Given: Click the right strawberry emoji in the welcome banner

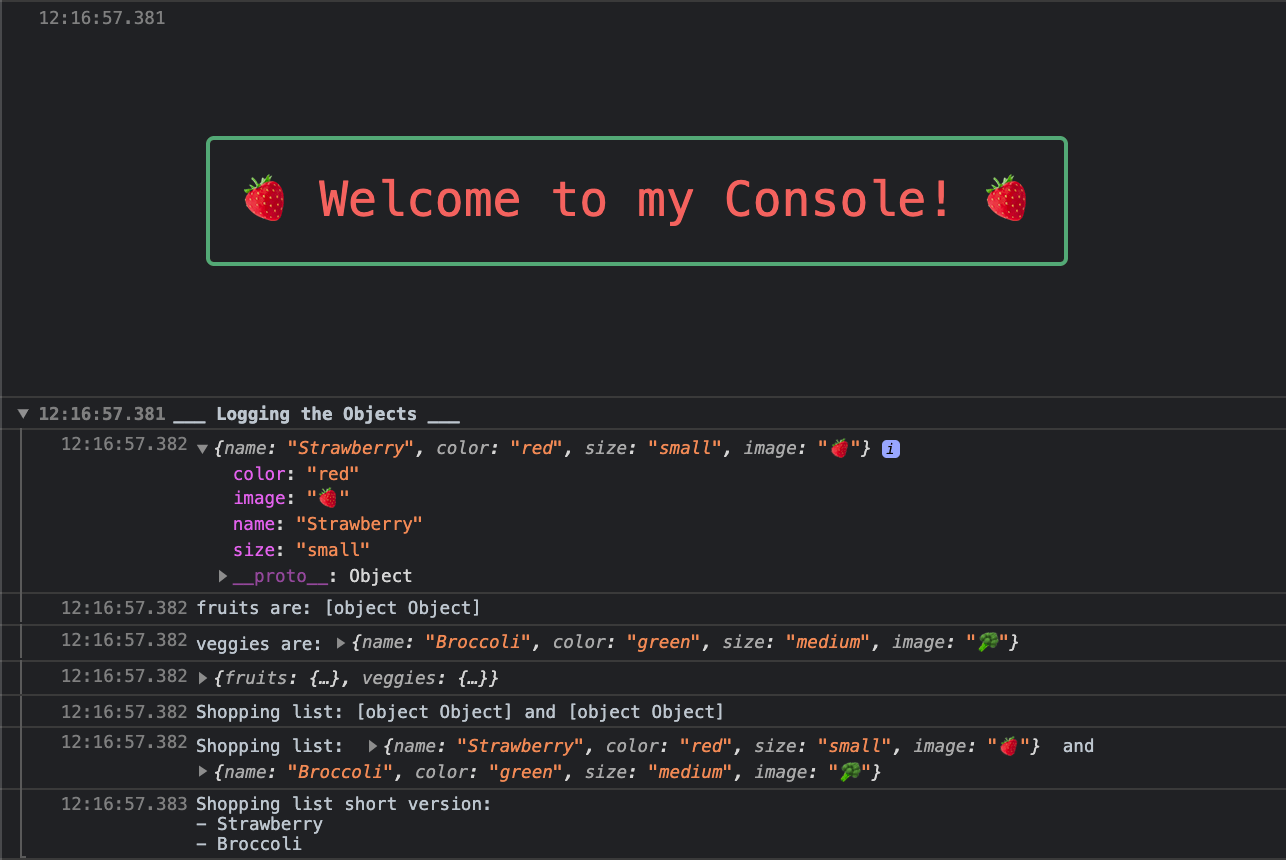Looking at the screenshot, I should 1007,197.
